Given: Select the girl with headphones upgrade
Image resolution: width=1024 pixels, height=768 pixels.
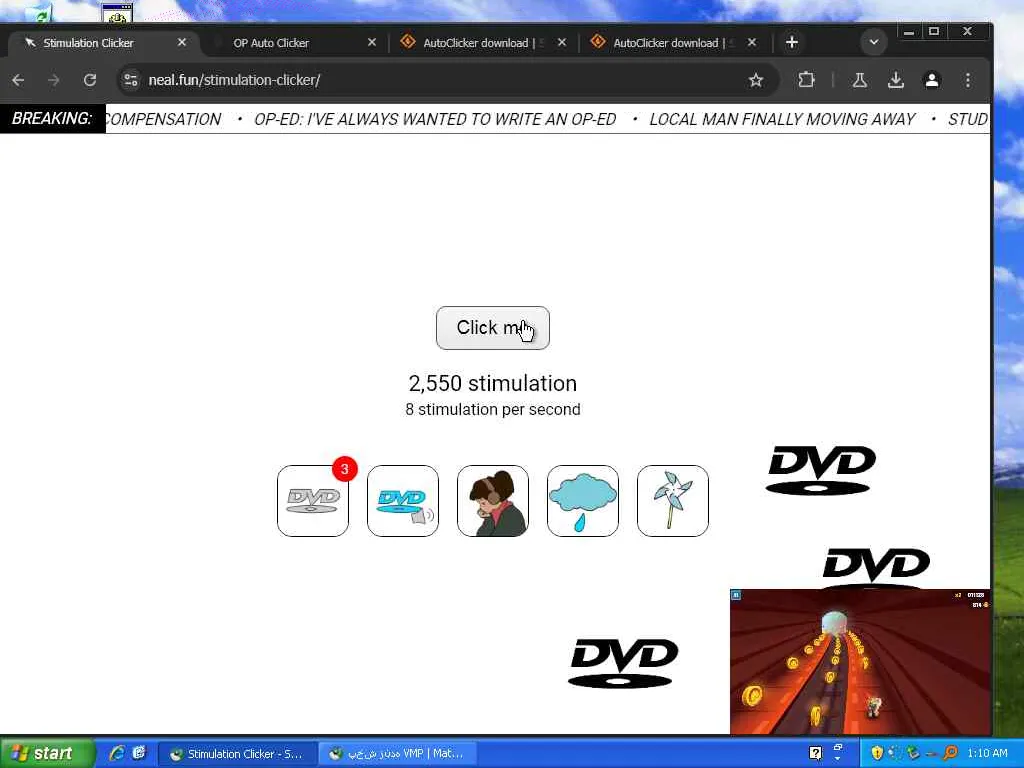Looking at the screenshot, I should [493, 501].
